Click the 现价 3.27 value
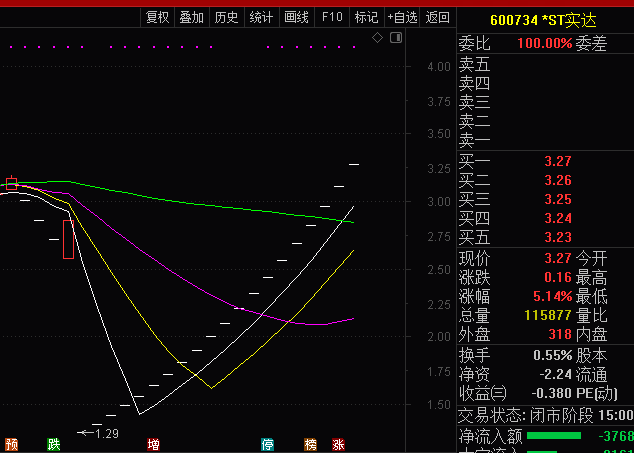634x453 pixels. click(x=558, y=258)
